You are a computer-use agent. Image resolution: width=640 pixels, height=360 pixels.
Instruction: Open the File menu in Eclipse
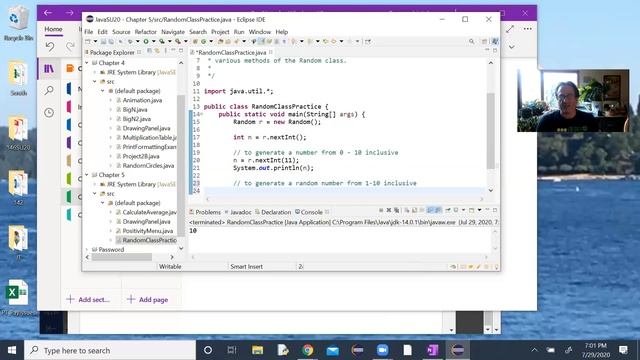click(x=89, y=32)
